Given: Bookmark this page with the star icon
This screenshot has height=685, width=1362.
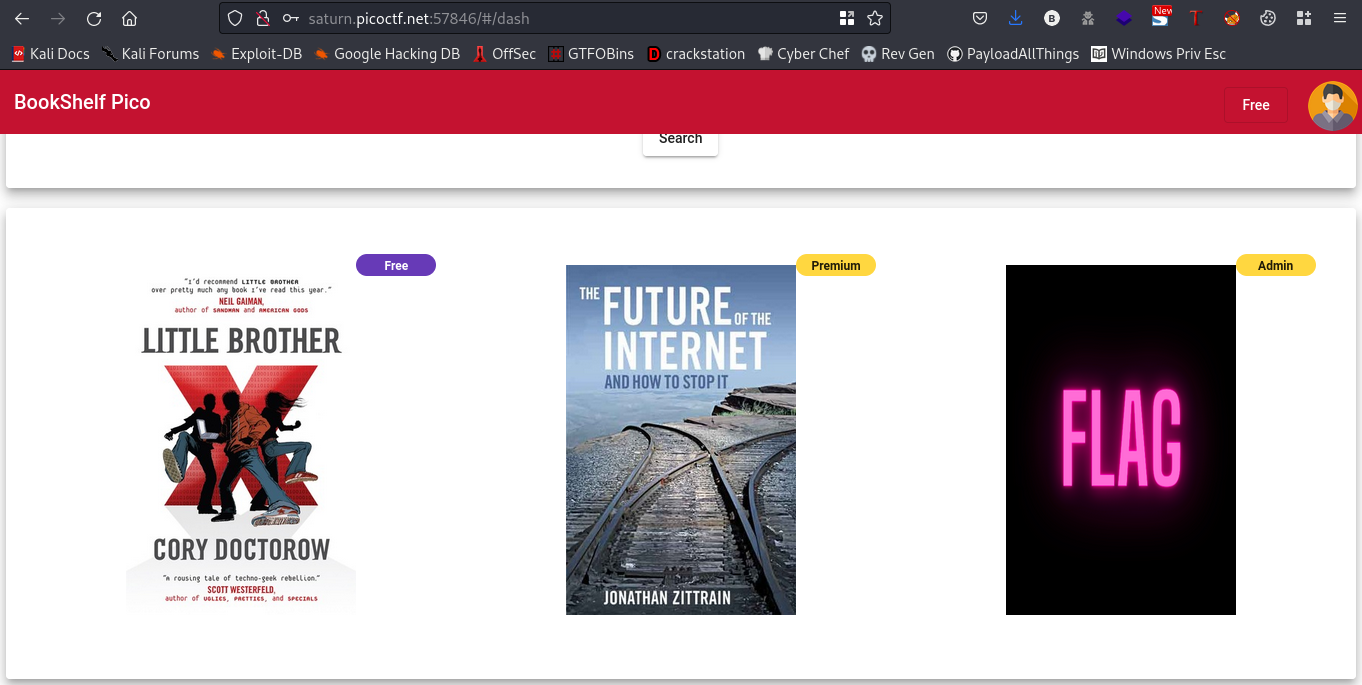Looking at the screenshot, I should (875, 18).
